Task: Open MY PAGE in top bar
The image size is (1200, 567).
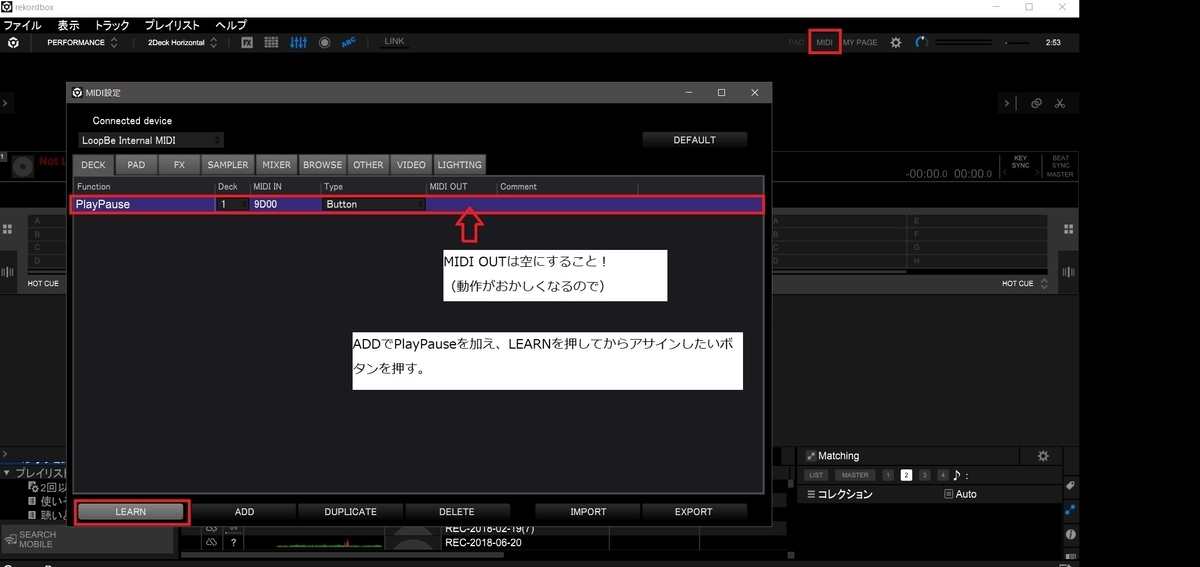Action: 860,43
